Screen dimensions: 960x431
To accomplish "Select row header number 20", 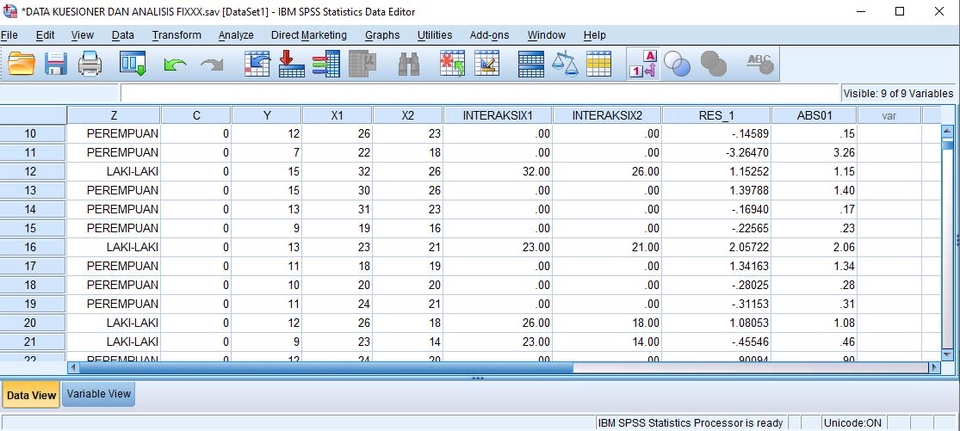I will (x=33, y=323).
